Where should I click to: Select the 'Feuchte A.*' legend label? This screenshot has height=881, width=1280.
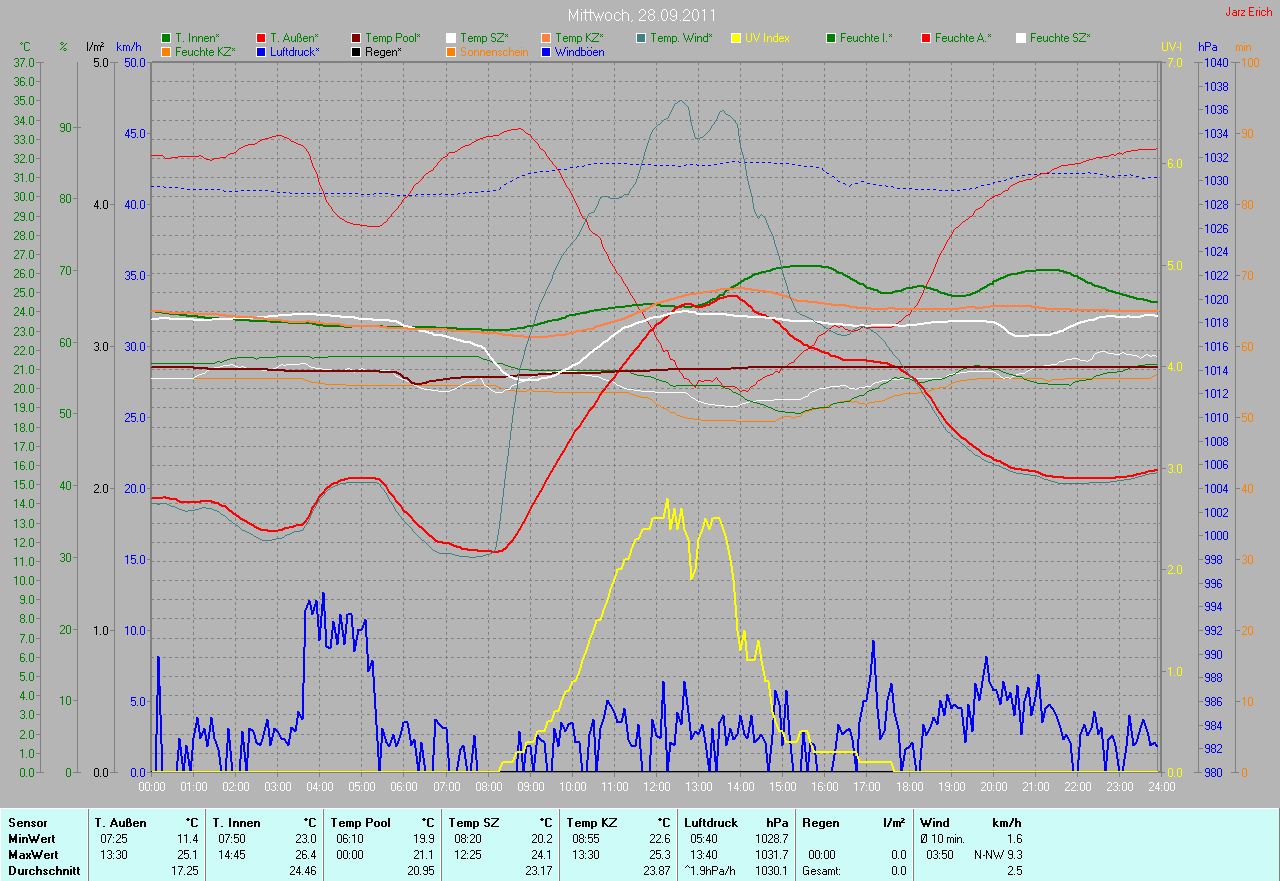(963, 37)
